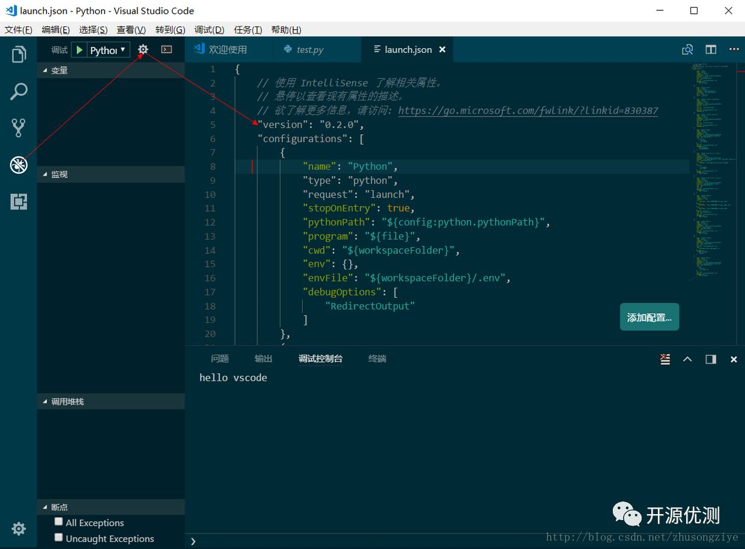745x549 pixels.
Task: Open the Debug view in activity bar
Action: [x=19, y=165]
